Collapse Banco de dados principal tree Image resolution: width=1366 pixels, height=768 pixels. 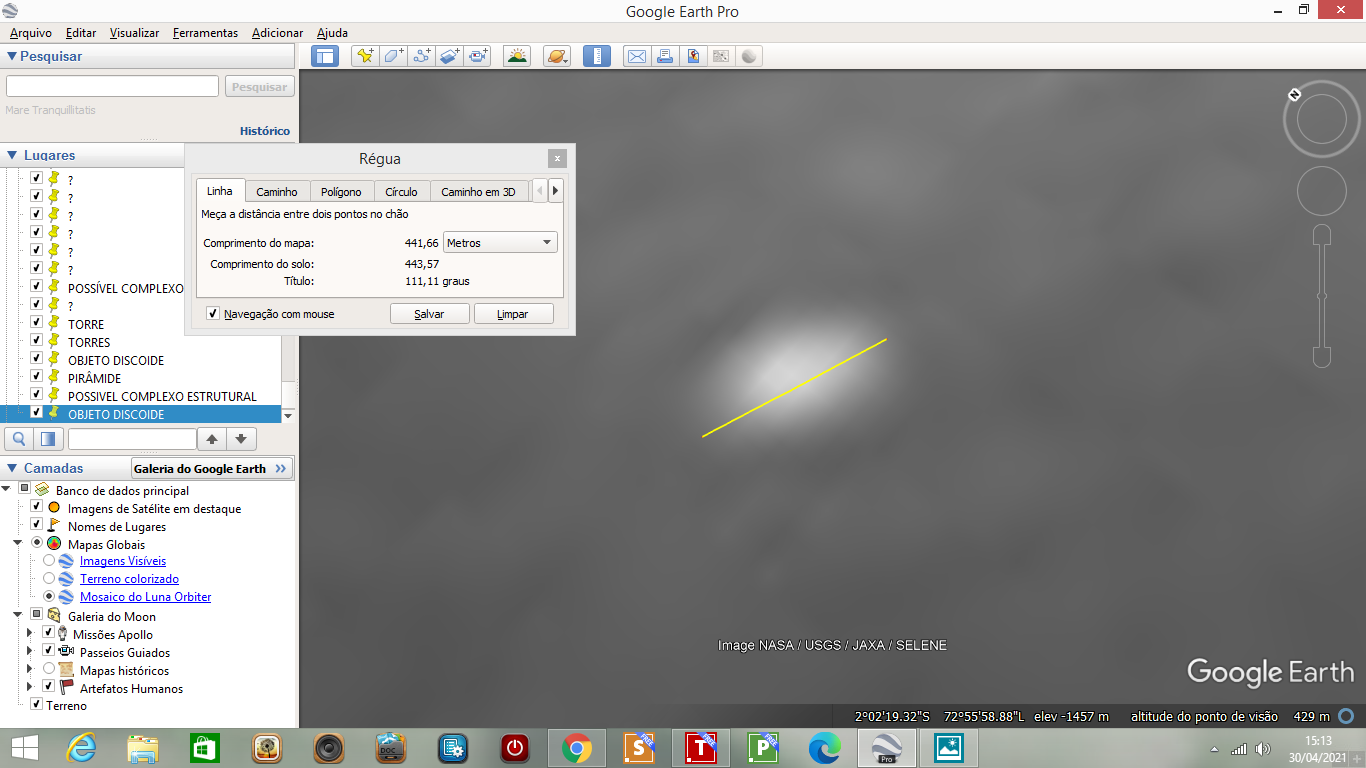(x=7, y=489)
